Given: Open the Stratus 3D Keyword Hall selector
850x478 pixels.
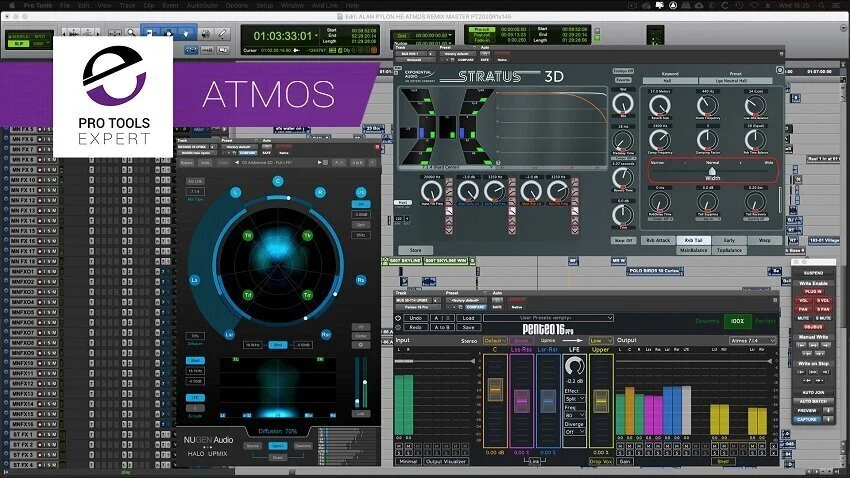Looking at the screenshot, I should (x=669, y=81).
